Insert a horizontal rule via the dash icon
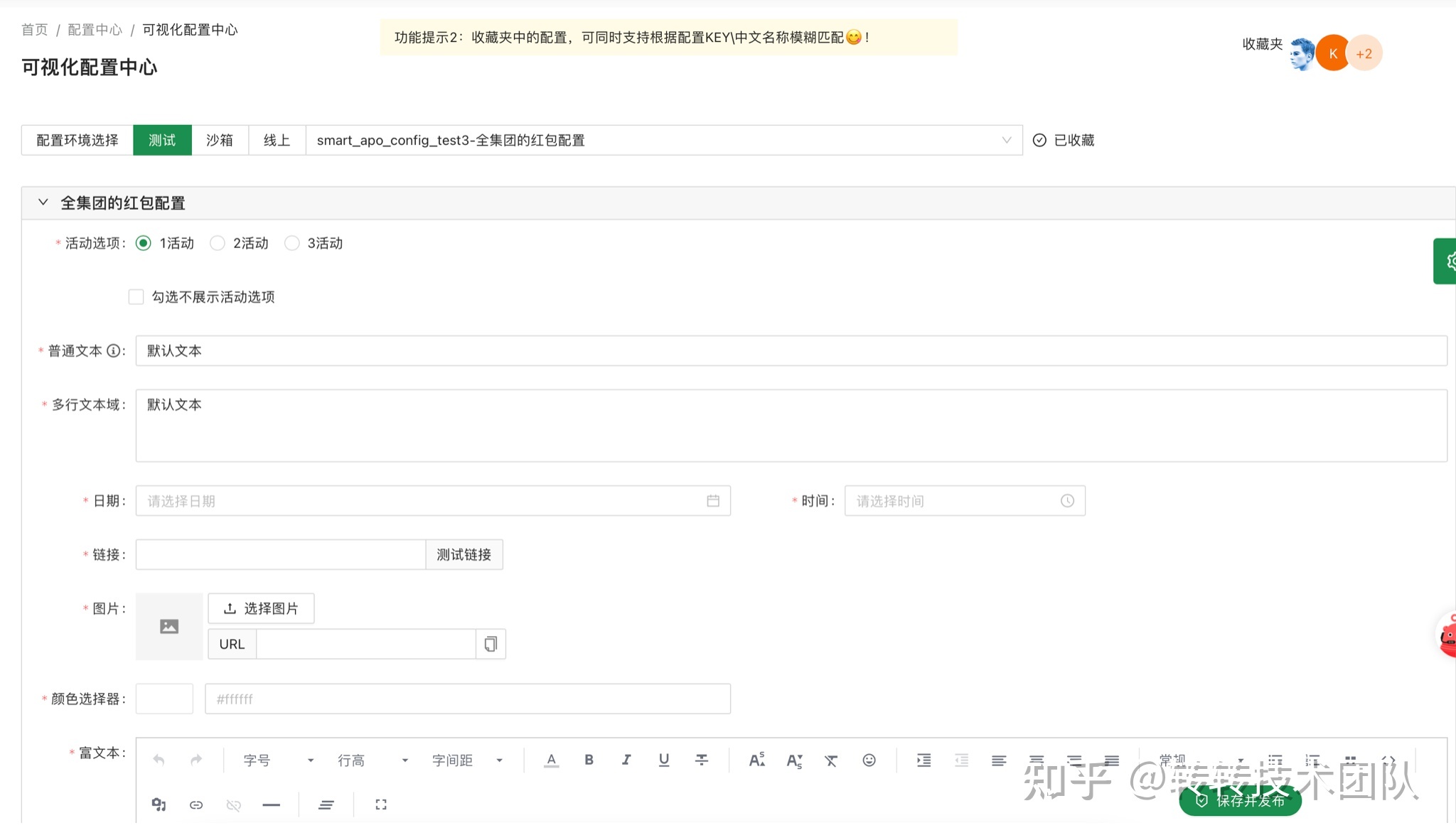The height and width of the screenshot is (840, 1456). click(x=272, y=804)
